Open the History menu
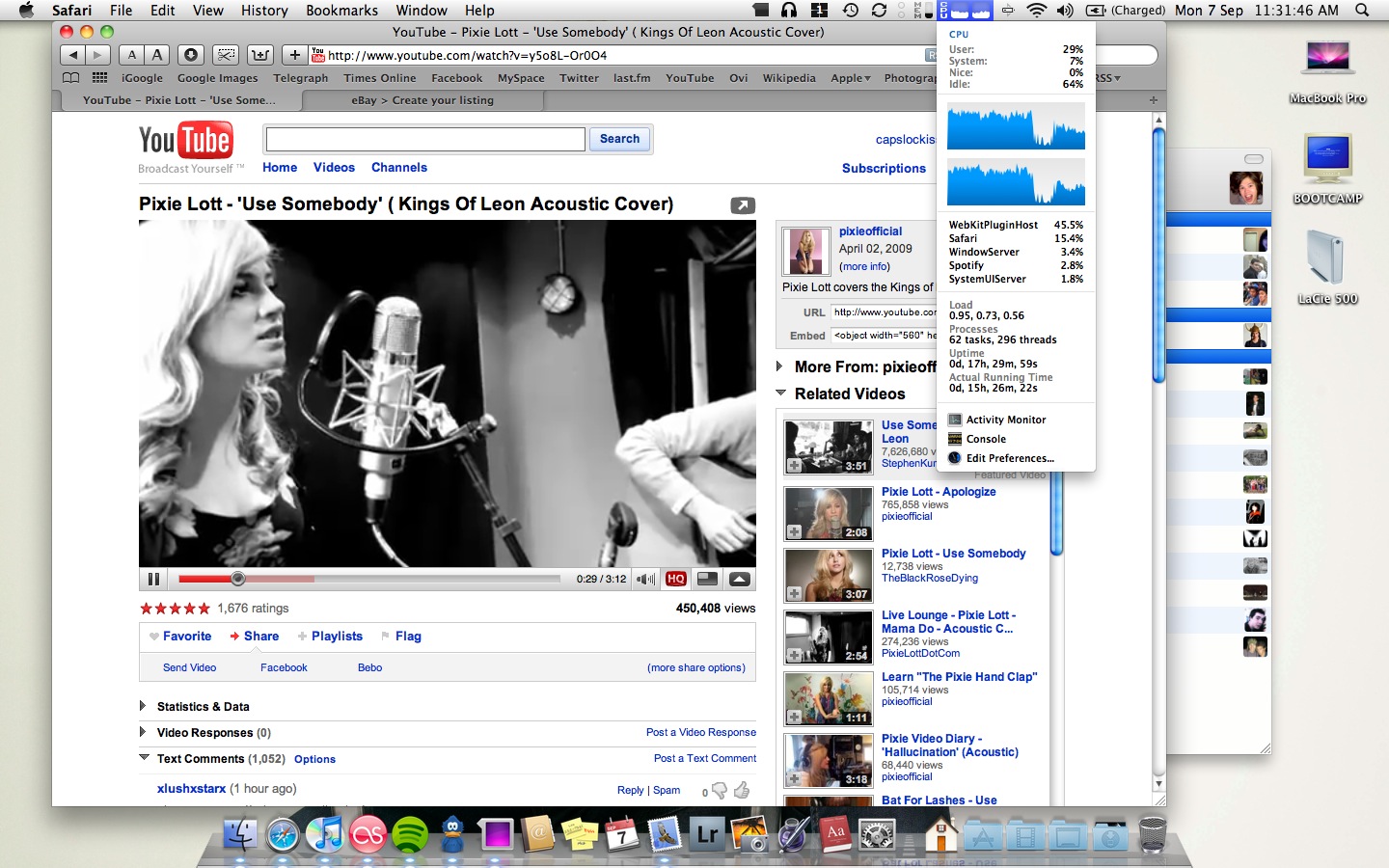1389x868 pixels. pos(264,11)
